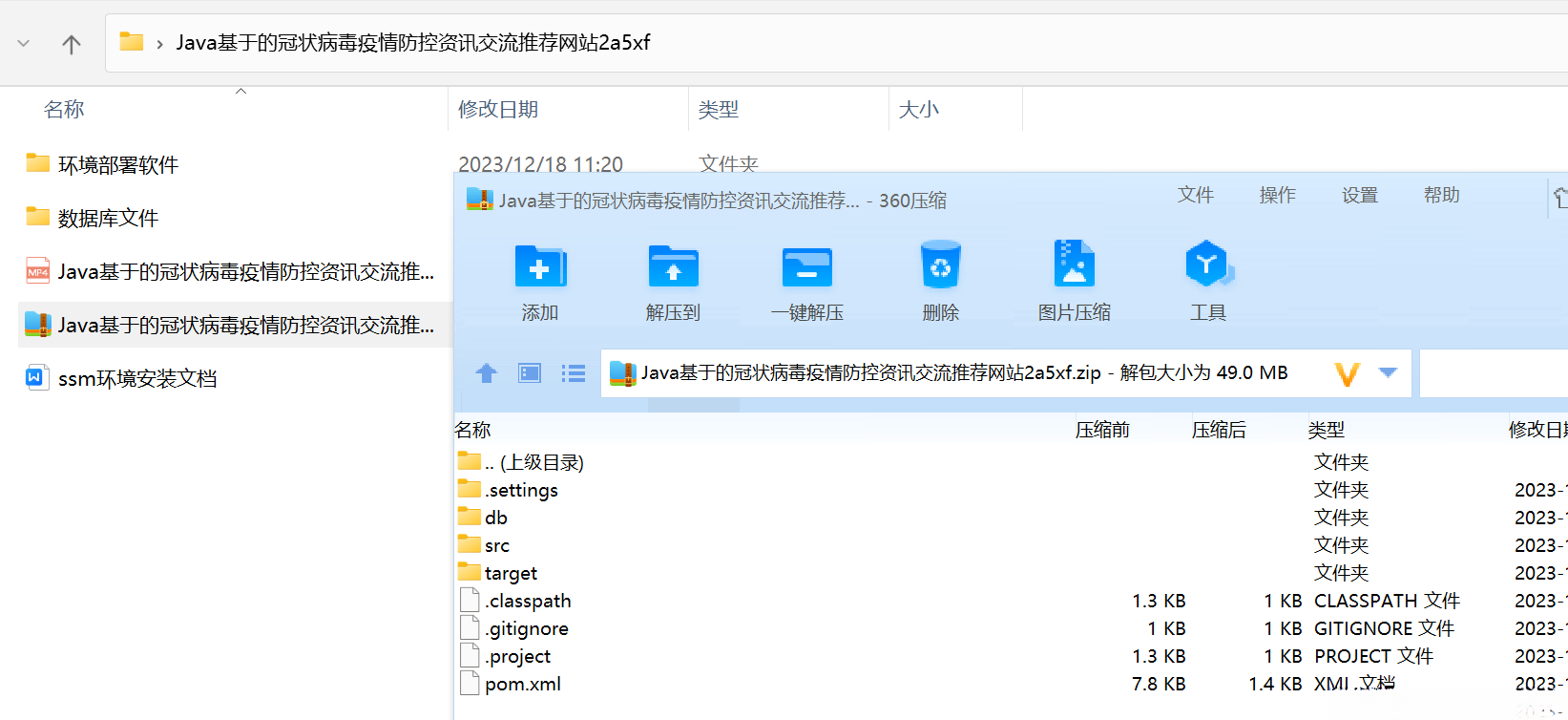Sort Explorer by 大小 column
This screenshot has height=720, width=1568.
919,110
